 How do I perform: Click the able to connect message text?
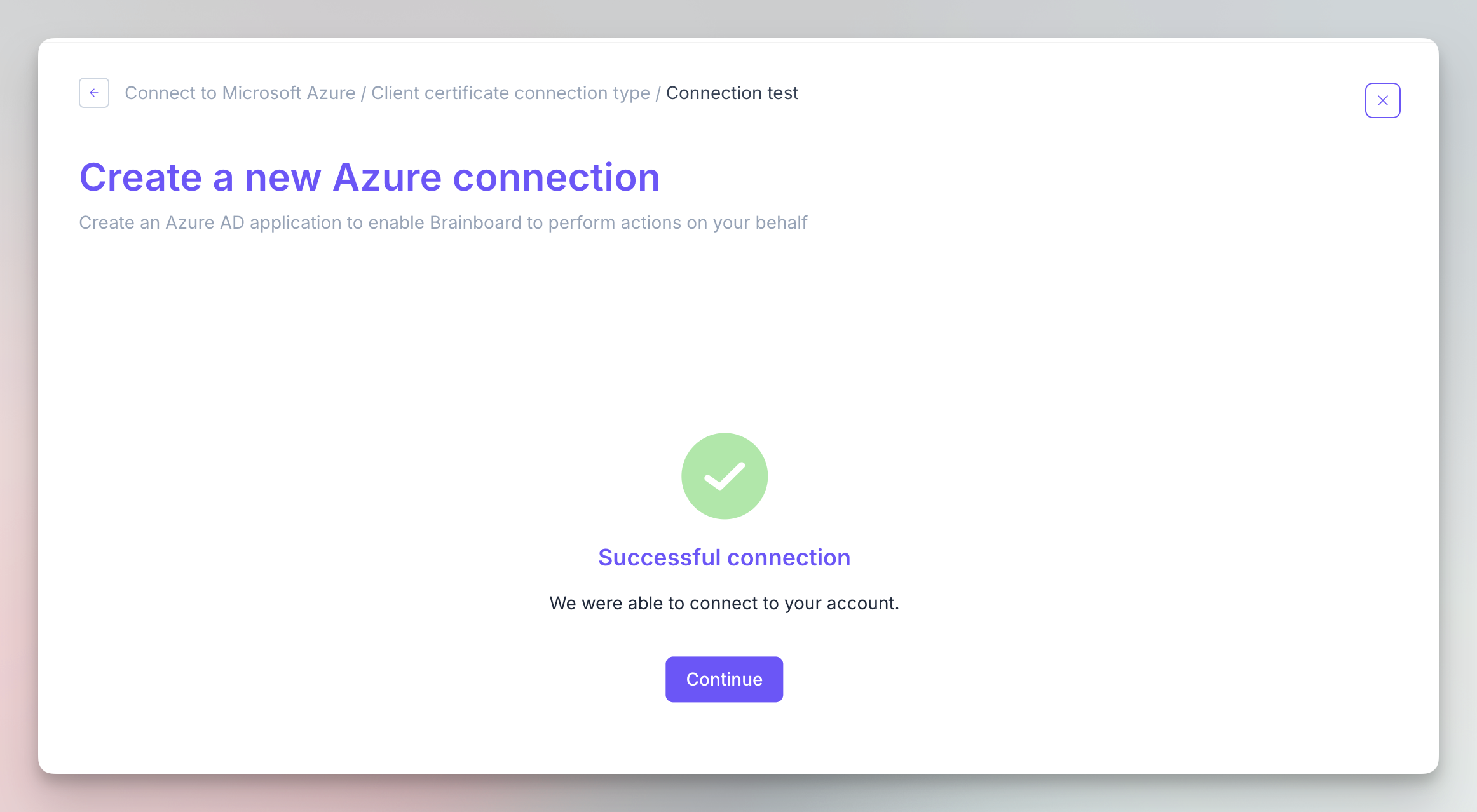724,603
